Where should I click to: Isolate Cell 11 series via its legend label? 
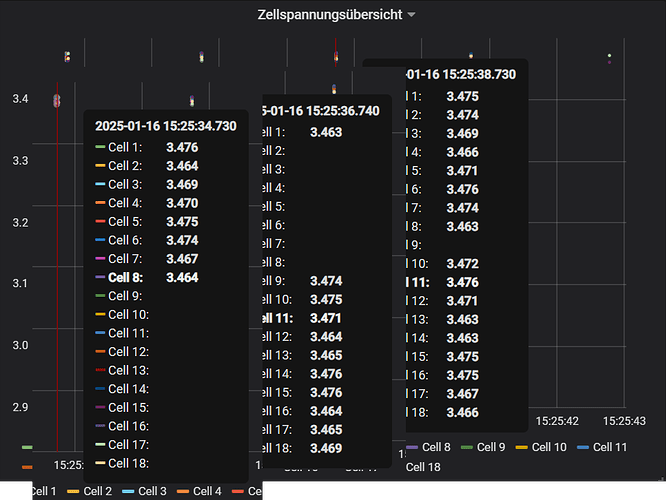click(610, 447)
